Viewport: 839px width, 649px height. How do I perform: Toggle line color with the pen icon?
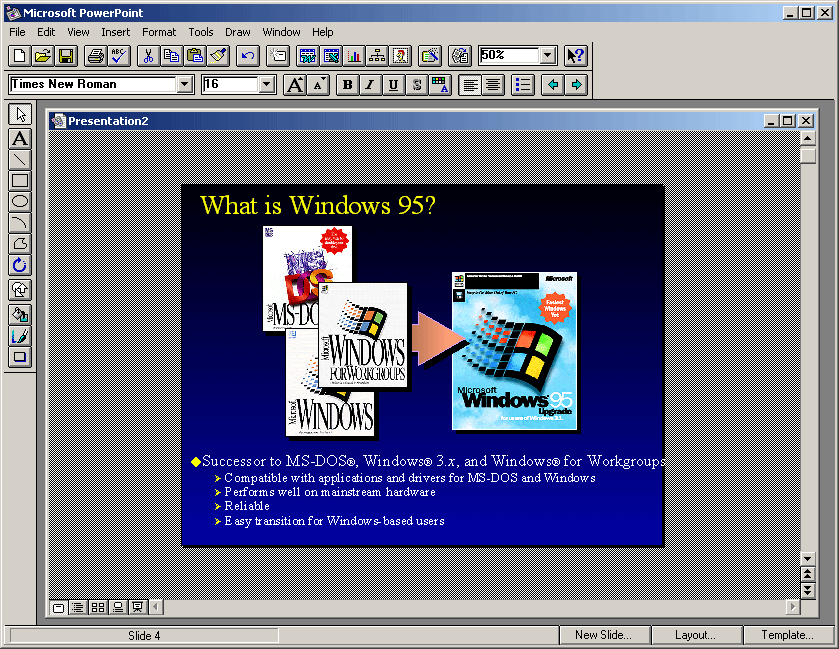click(20, 336)
